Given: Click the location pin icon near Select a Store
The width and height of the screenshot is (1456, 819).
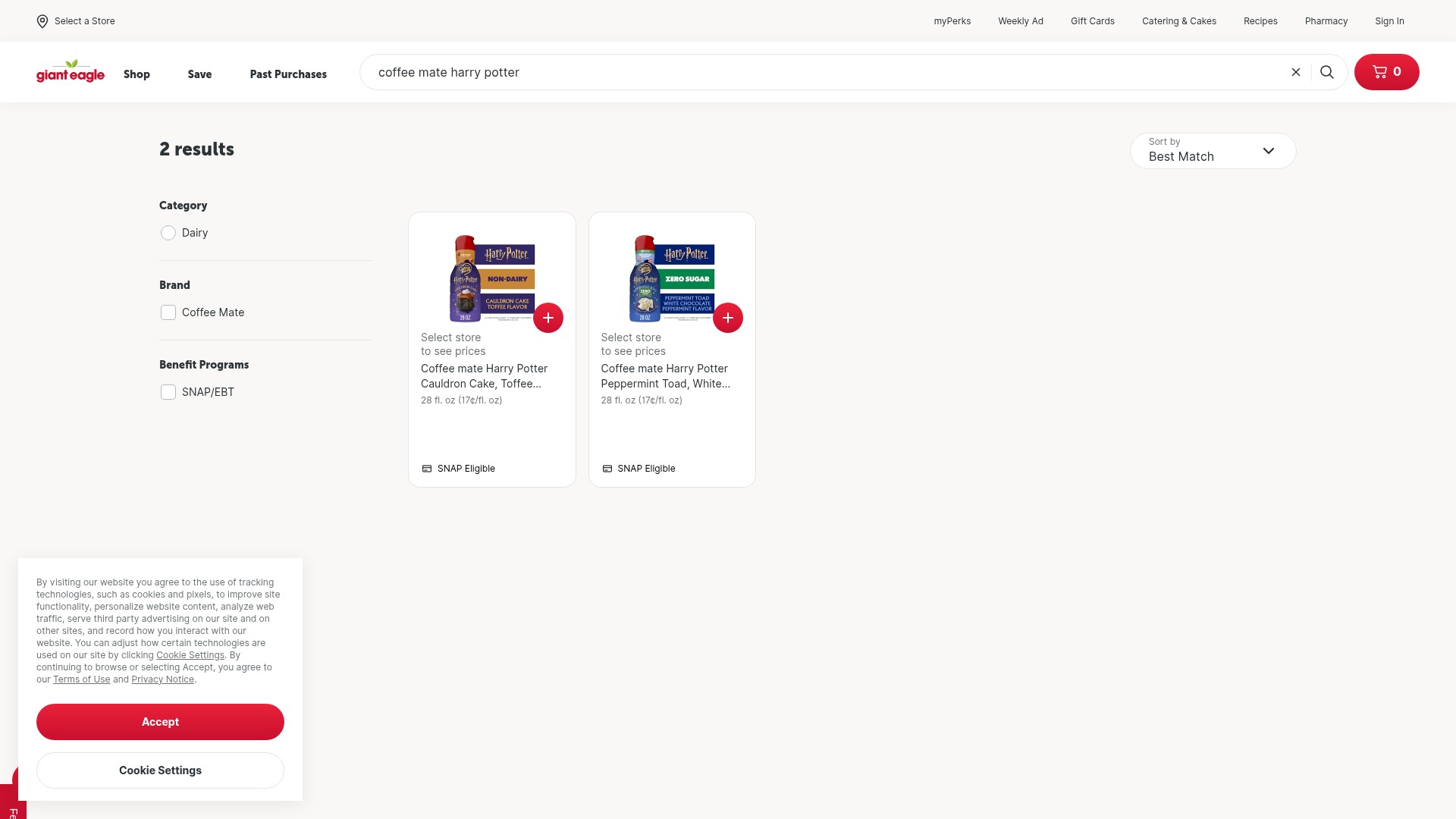Looking at the screenshot, I should tap(42, 21).
